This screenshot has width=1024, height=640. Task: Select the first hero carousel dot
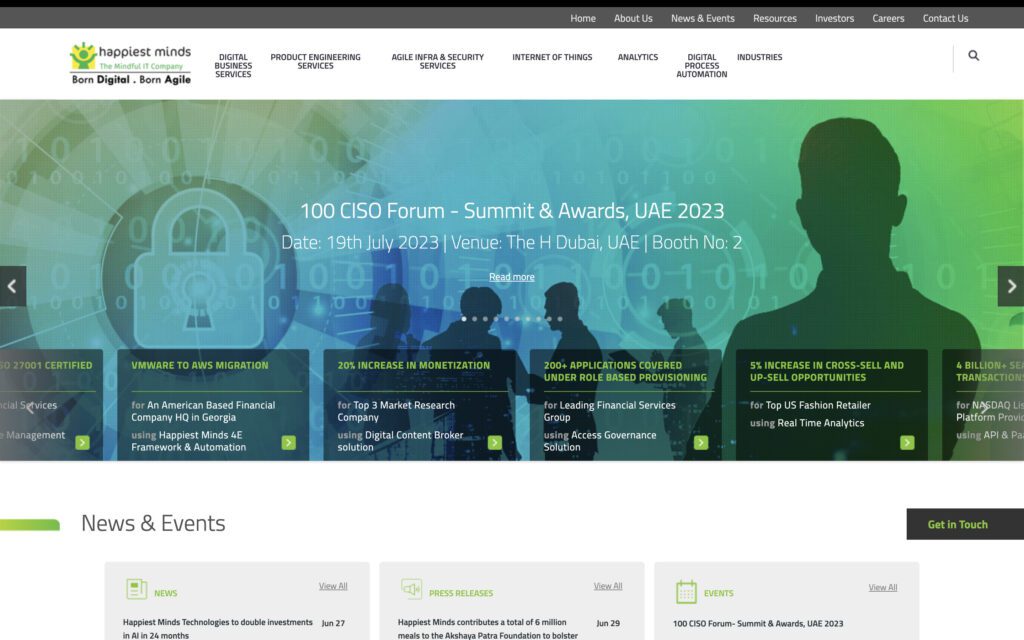click(x=464, y=319)
